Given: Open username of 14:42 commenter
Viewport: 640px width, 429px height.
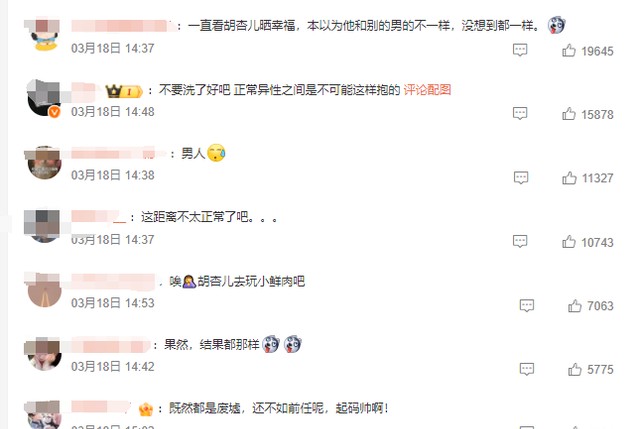Looking at the screenshot, I should coord(110,345).
